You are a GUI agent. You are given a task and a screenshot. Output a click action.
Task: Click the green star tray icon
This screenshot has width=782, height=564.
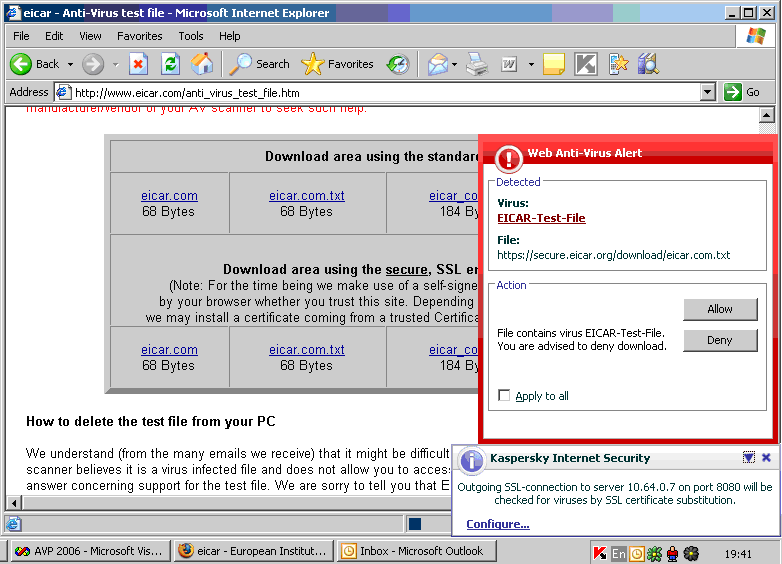pyautogui.click(x=654, y=554)
